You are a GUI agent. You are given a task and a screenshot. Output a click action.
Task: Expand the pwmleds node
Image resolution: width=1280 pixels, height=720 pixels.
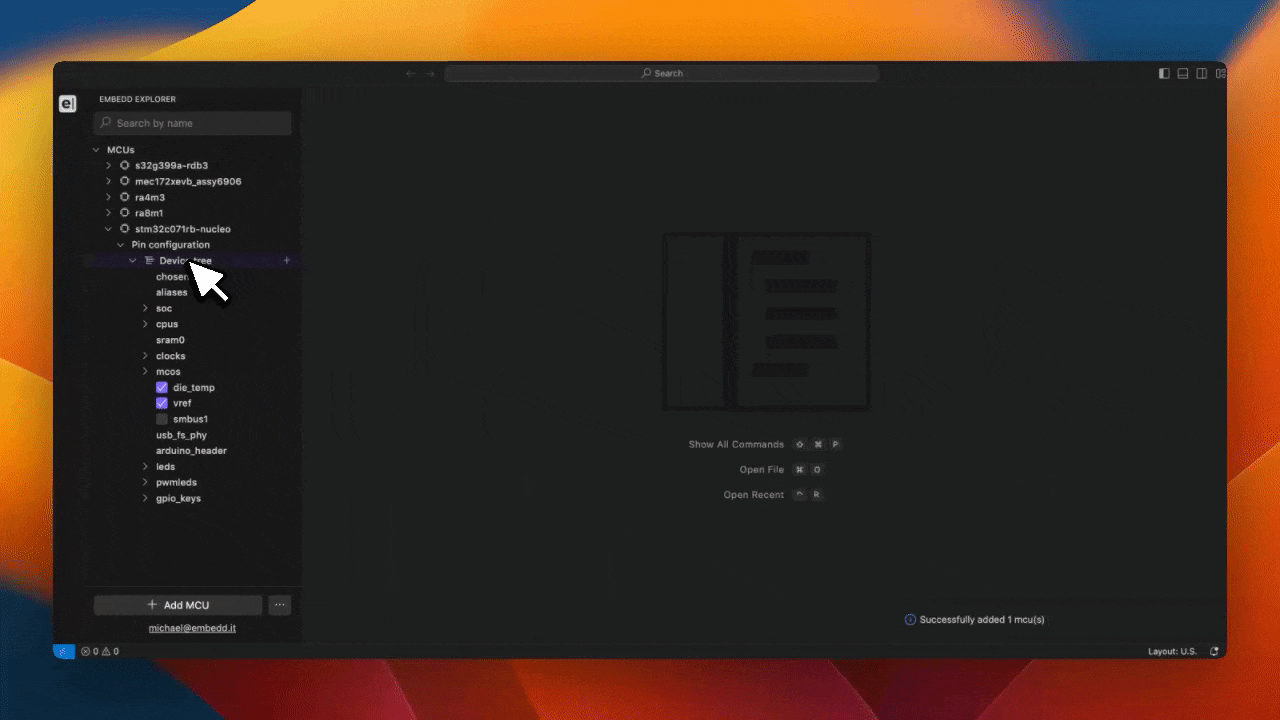pyautogui.click(x=146, y=482)
